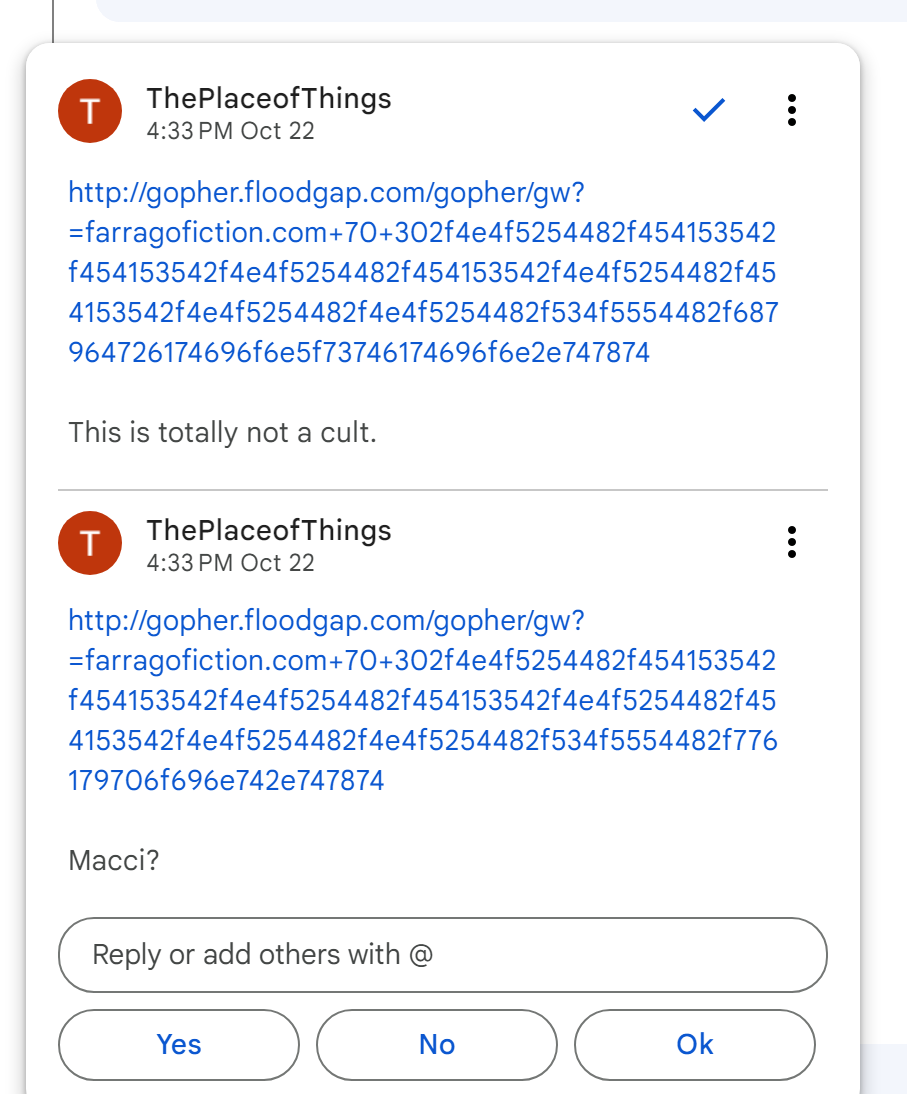Click the ThePlaceofThings name on the first comment
The image size is (907, 1094).
(268, 99)
